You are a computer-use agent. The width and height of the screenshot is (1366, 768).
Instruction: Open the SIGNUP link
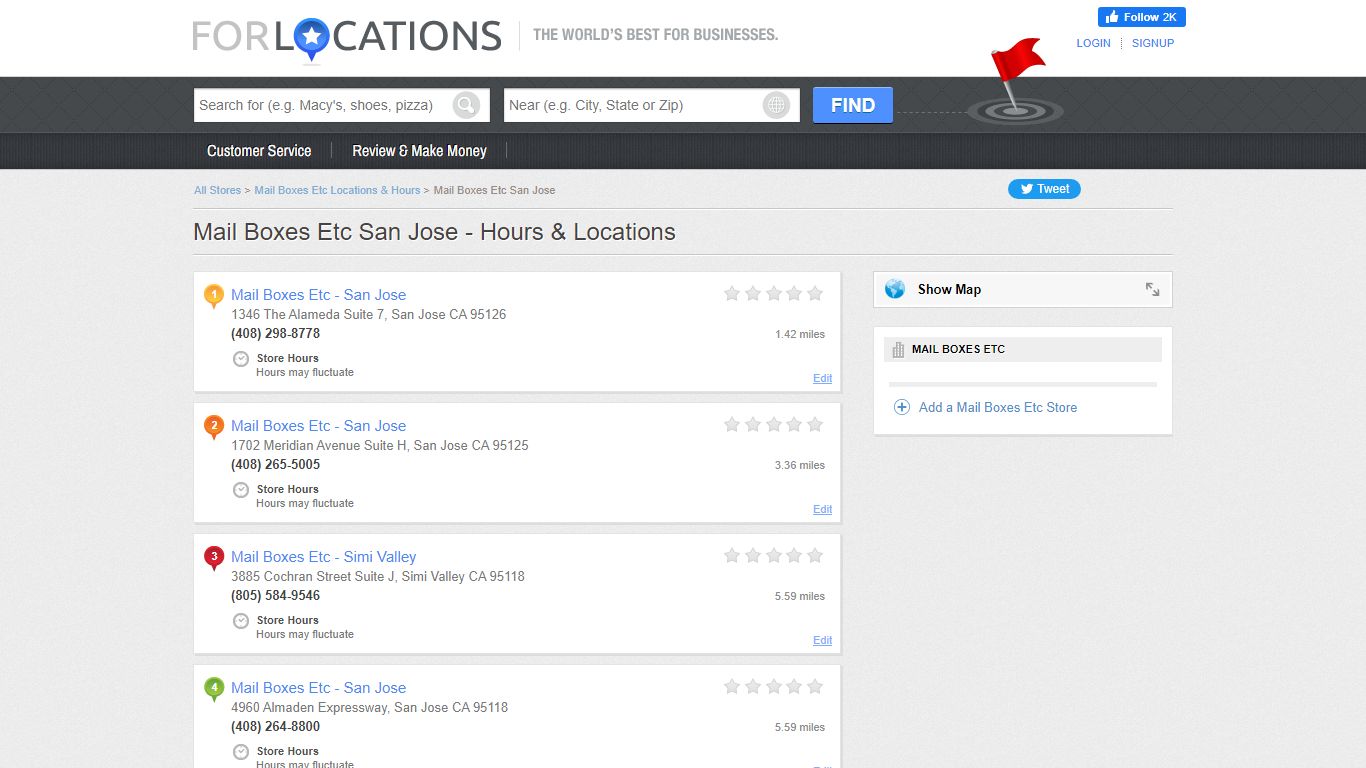click(x=1153, y=43)
